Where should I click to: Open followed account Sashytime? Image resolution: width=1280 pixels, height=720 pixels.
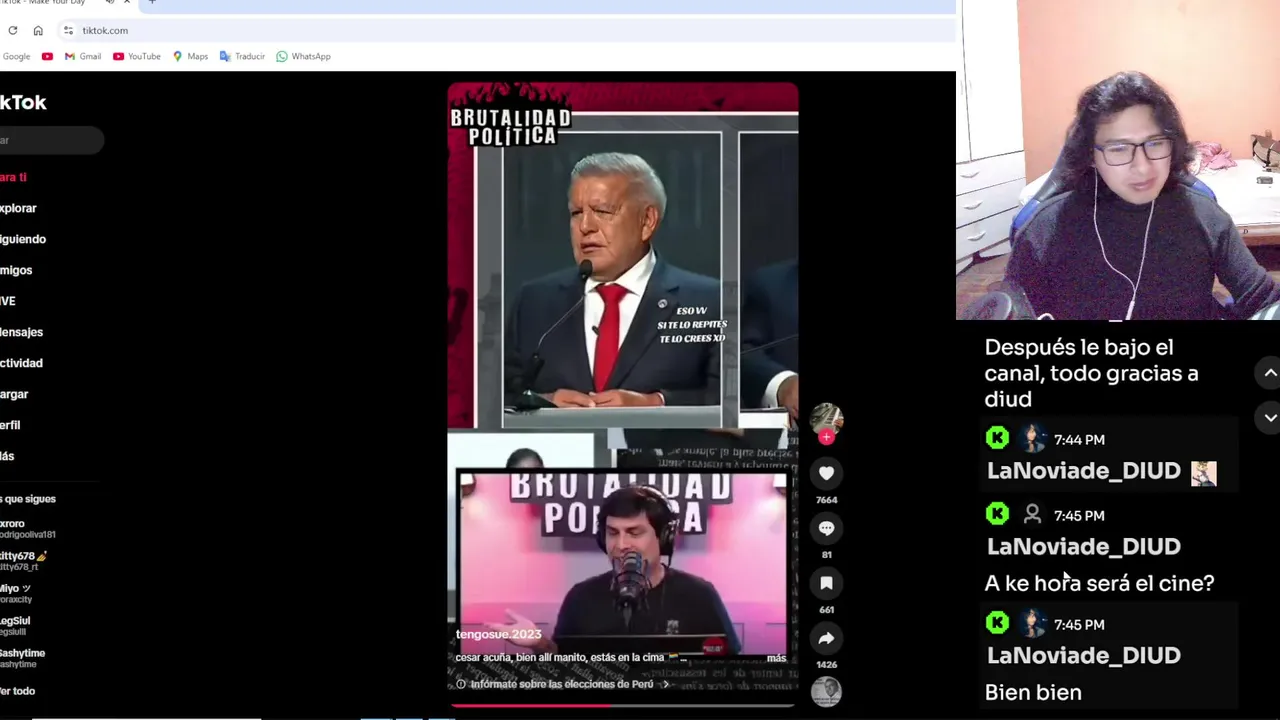[x=22, y=658]
